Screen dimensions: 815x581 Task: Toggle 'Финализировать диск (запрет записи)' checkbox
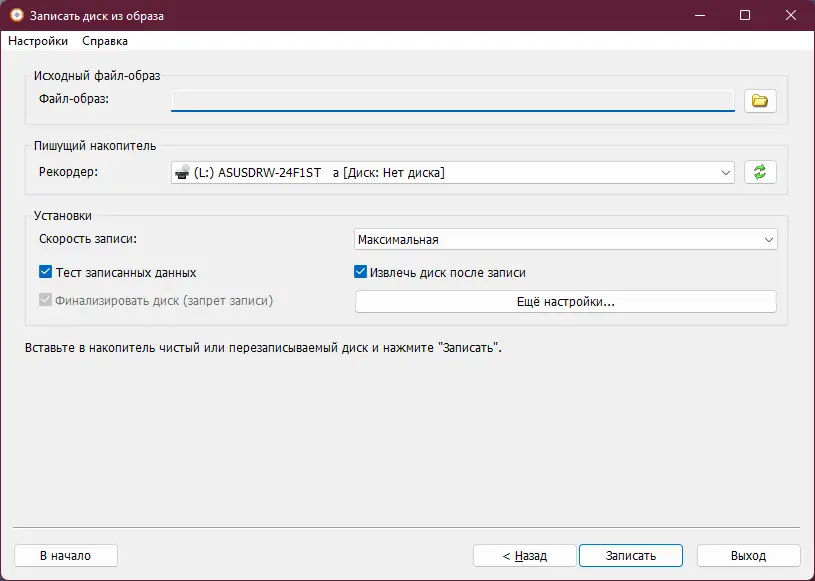(45, 300)
